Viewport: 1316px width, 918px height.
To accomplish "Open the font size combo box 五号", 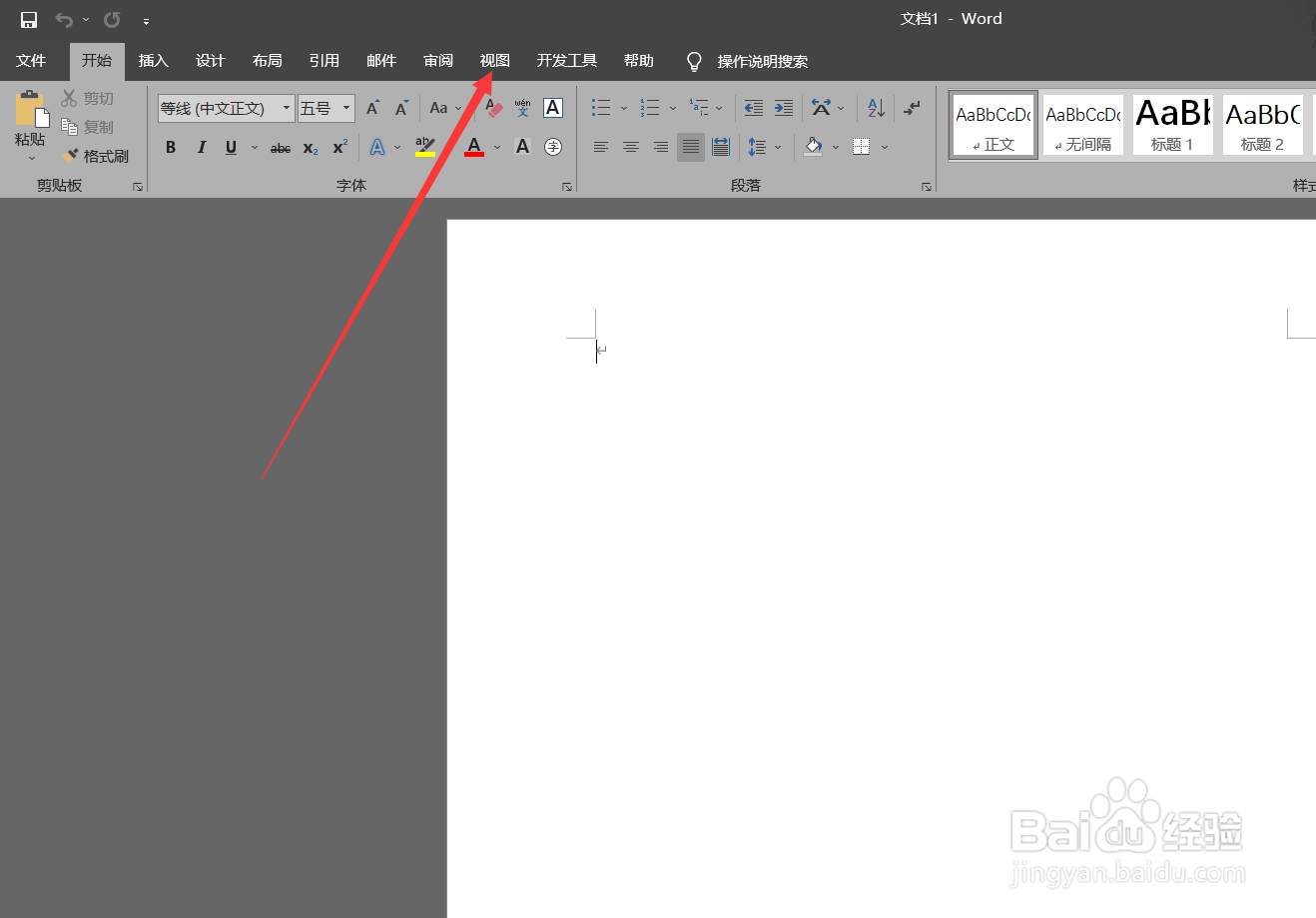I will click(x=327, y=108).
